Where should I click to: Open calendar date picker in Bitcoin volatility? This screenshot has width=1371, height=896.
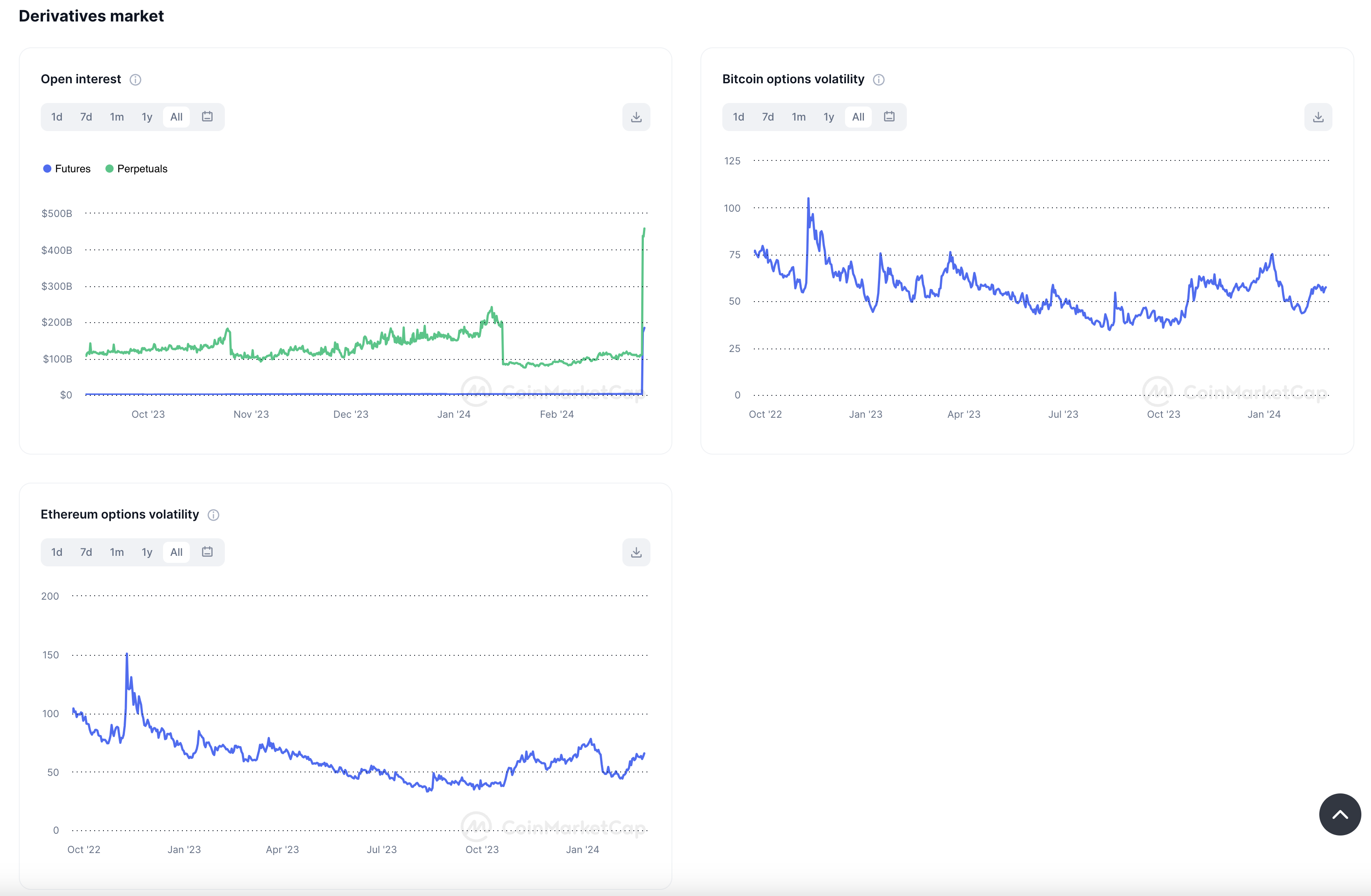[x=889, y=117]
